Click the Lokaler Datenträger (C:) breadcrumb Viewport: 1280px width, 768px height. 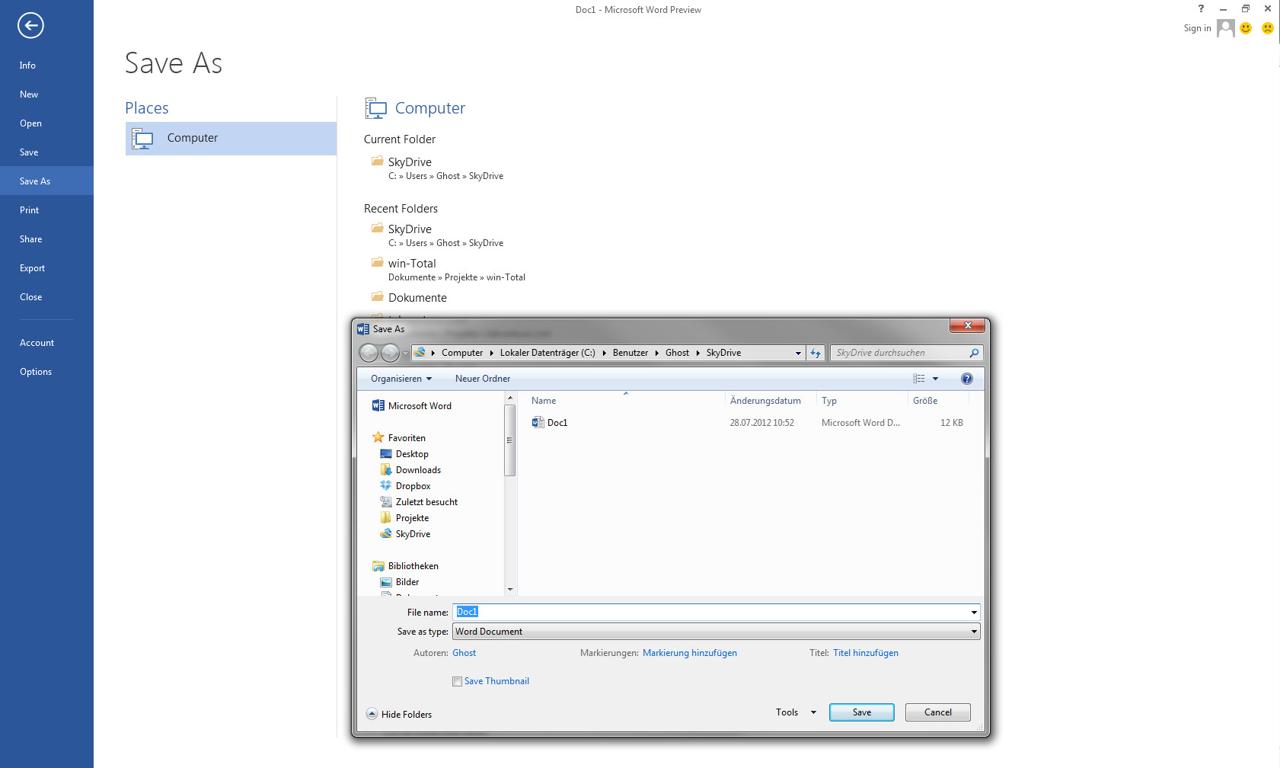point(548,353)
